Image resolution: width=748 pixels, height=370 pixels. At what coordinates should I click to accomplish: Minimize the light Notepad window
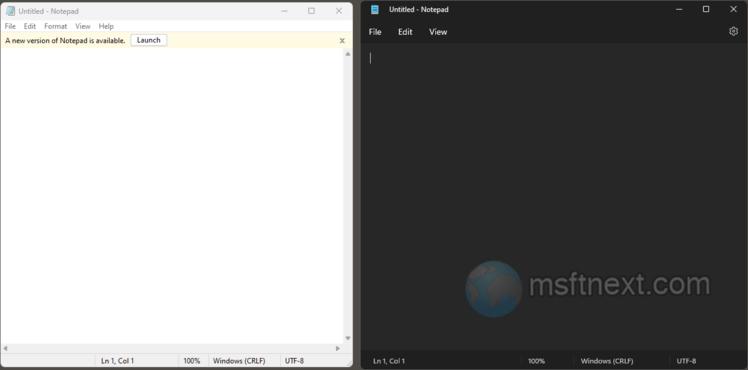(x=284, y=11)
